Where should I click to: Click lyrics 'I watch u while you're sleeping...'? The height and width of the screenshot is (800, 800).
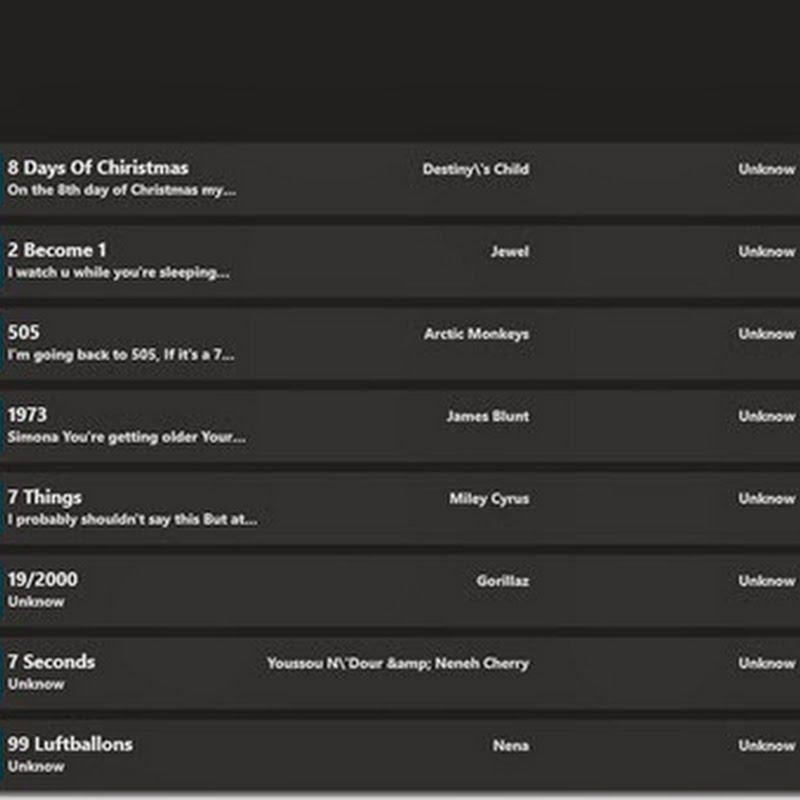coord(118,273)
